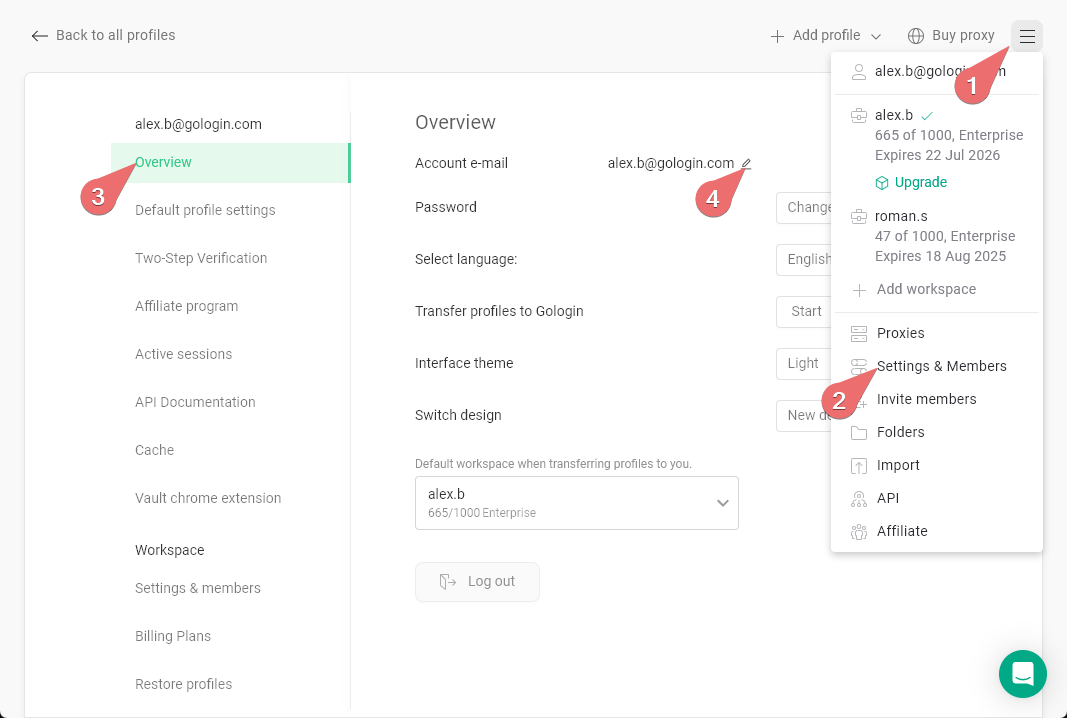The image size is (1067, 718).
Task: Open the hamburger menu icon
Action: 1027,36
